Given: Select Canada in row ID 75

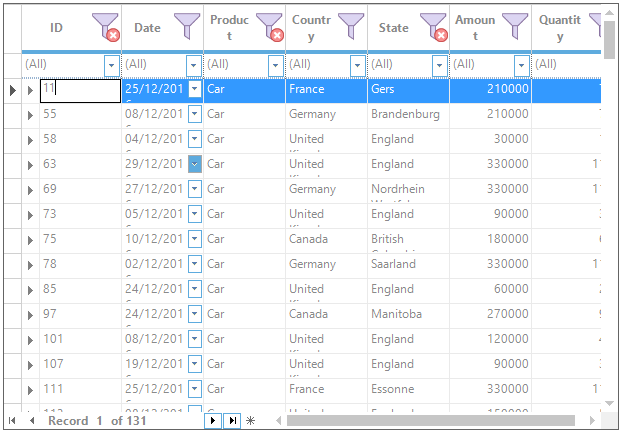Looking at the screenshot, I should (326, 240).
